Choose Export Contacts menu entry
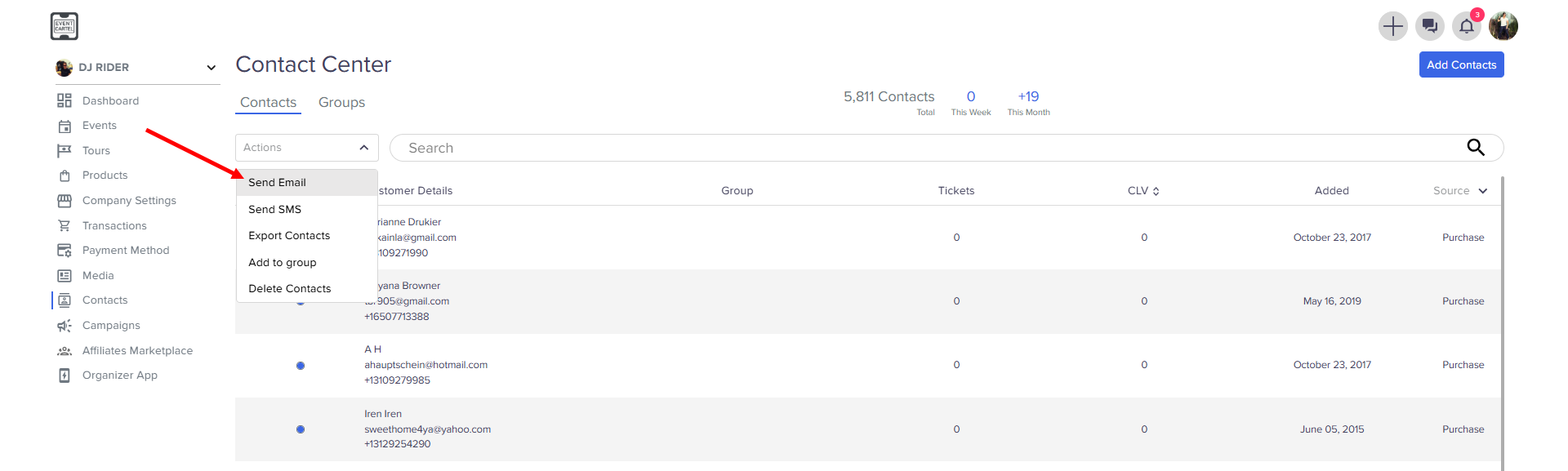Viewport: 1568px width, 471px height. coord(307,236)
